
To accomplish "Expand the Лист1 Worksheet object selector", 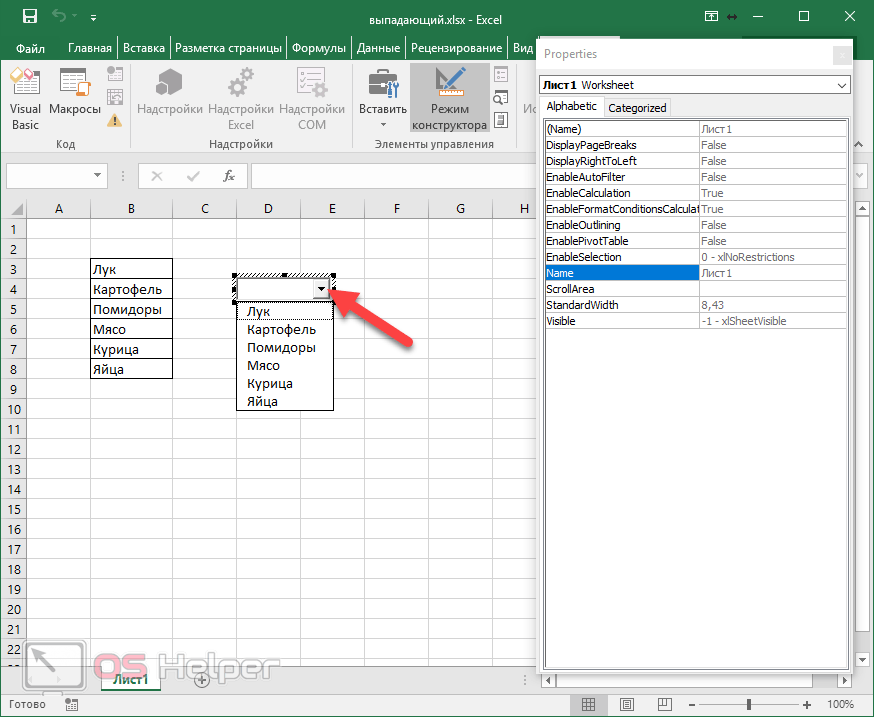I will [x=841, y=86].
